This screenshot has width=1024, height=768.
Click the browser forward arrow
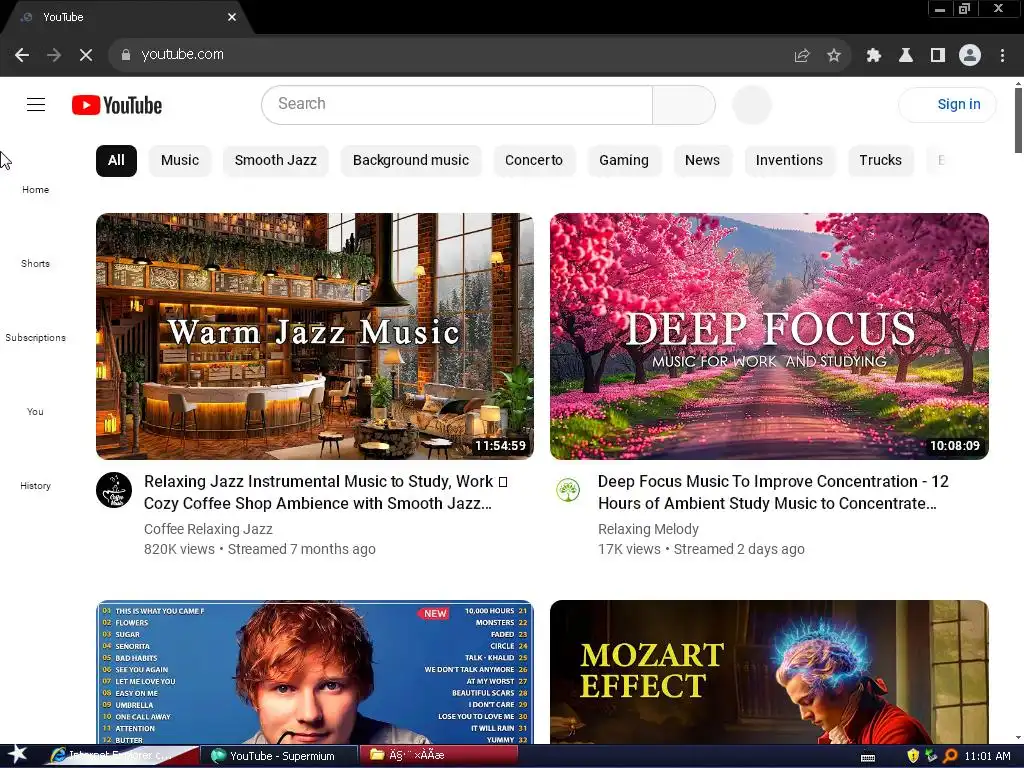54,55
